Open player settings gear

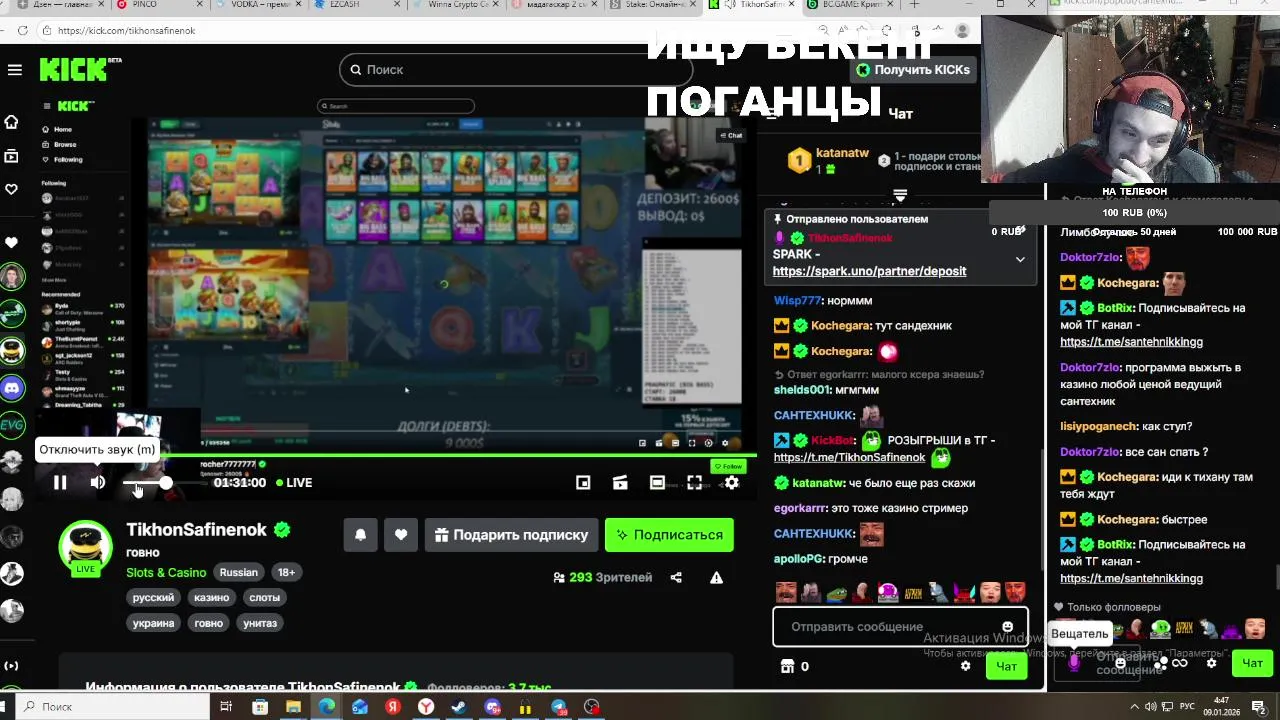coord(732,482)
